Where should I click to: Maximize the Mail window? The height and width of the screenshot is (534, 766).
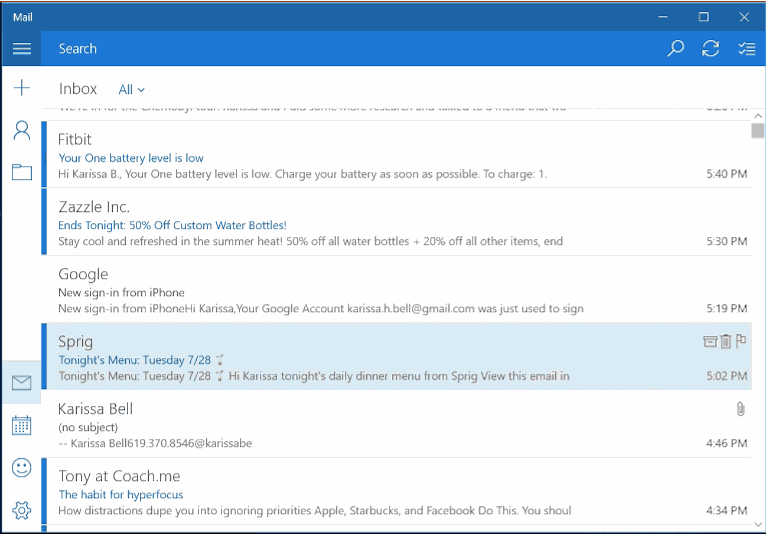[703, 17]
